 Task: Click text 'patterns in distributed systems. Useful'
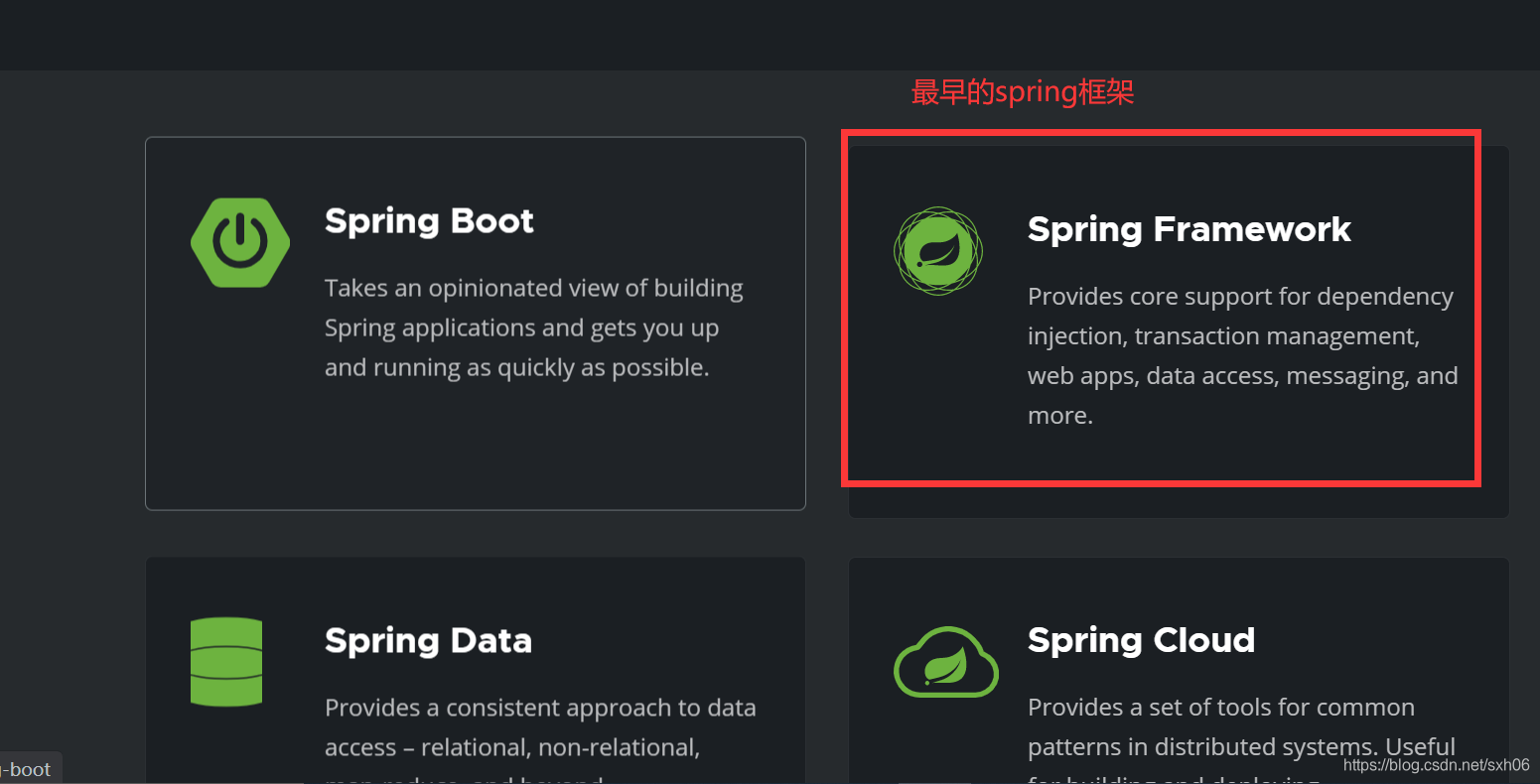[x=1241, y=747]
